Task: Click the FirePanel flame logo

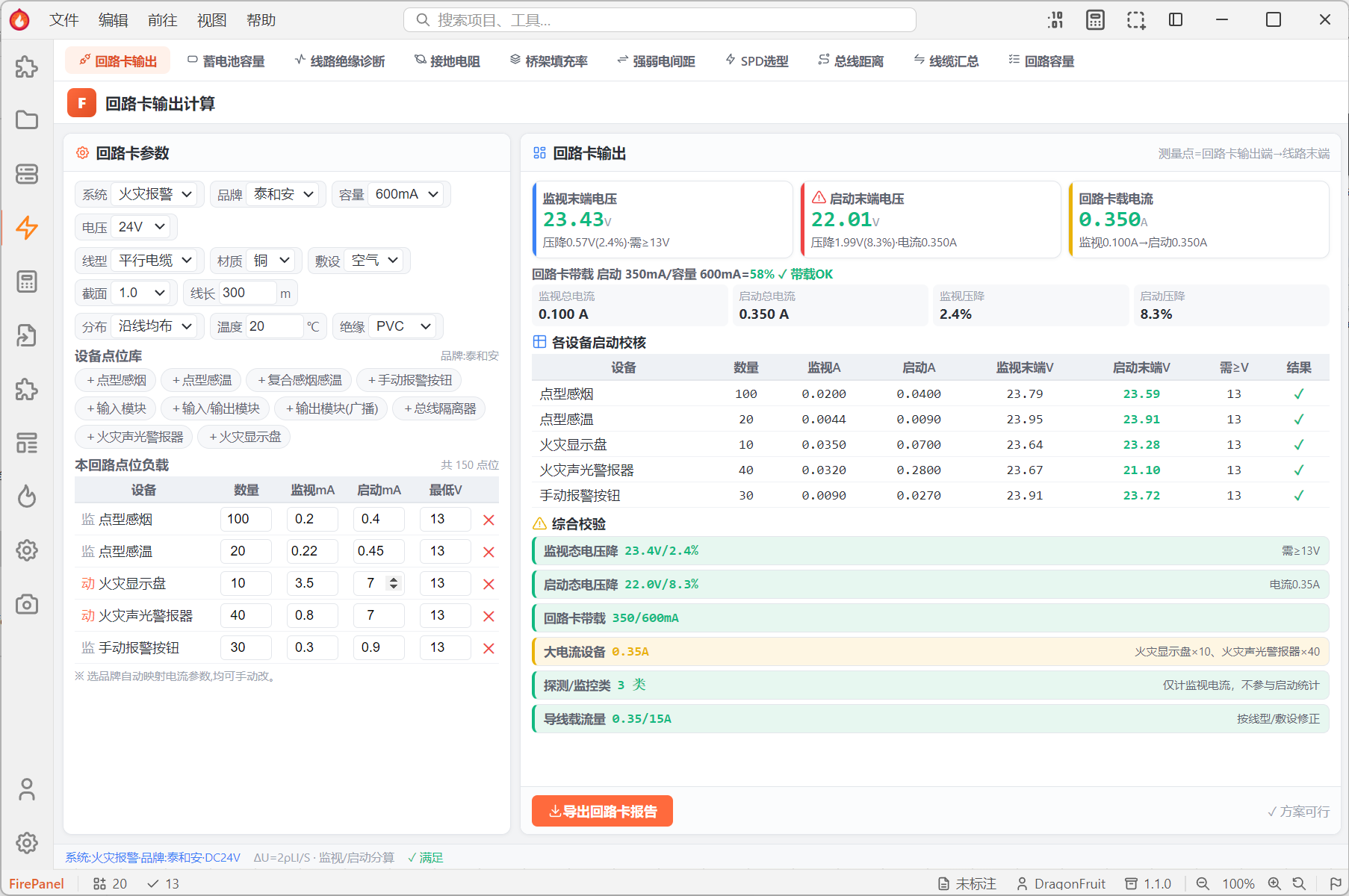Action: click(x=20, y=20)
